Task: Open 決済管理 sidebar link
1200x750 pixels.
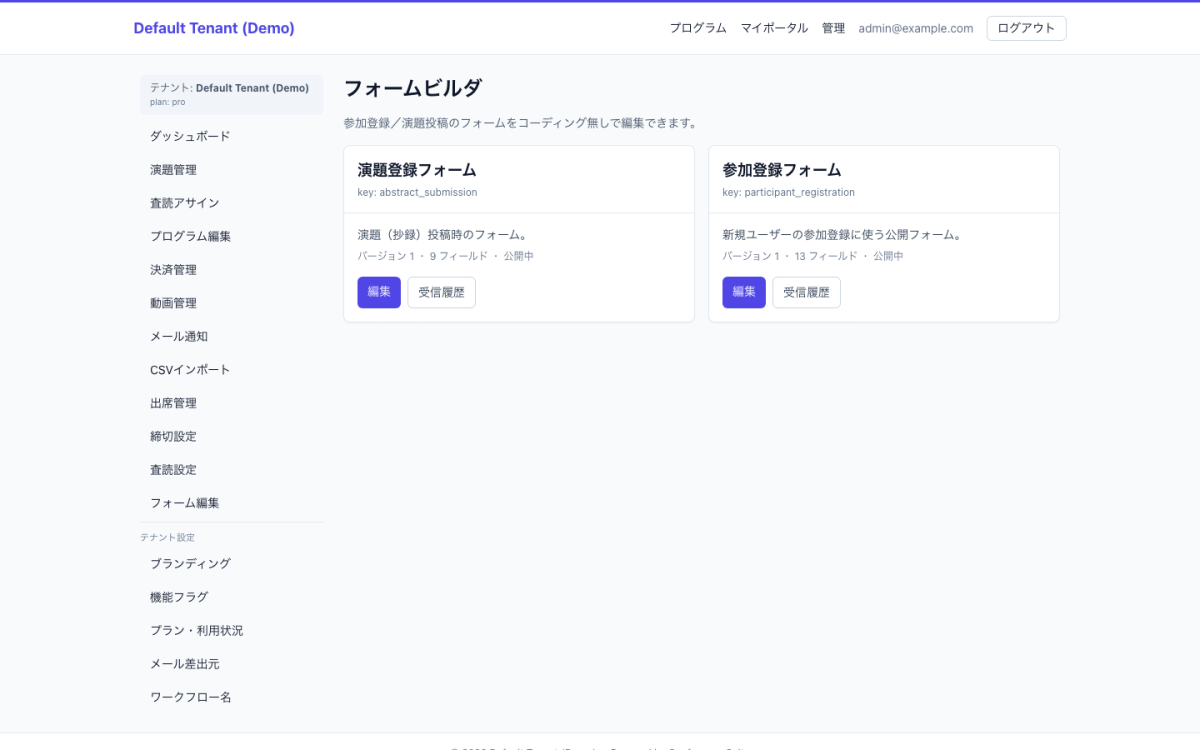Action: (x=232, y=270)
